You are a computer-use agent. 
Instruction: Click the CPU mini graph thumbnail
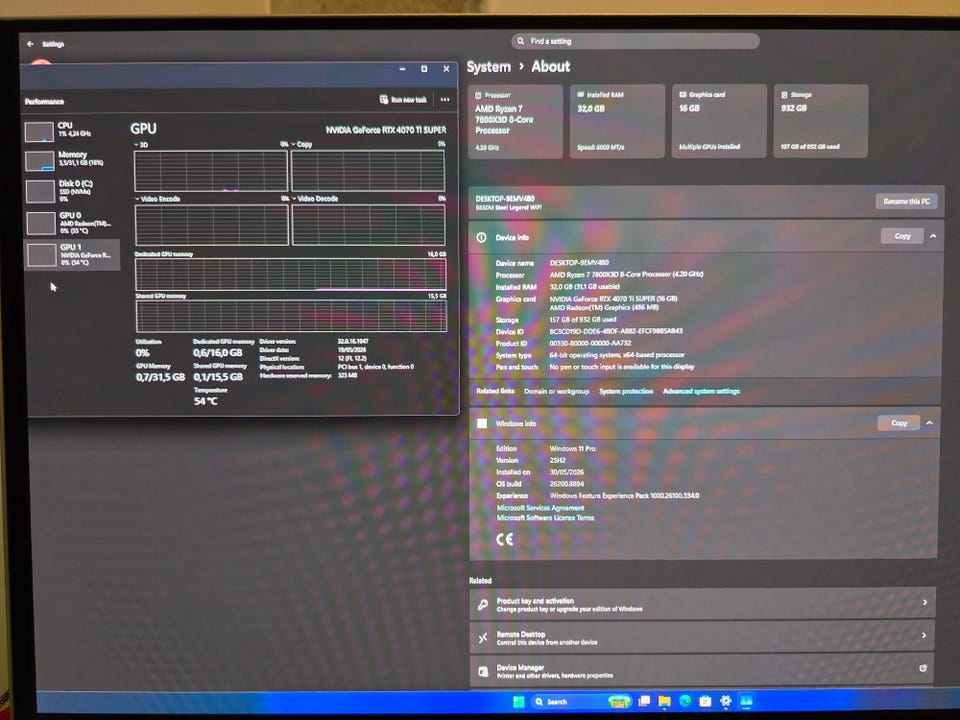pos(39,132)
